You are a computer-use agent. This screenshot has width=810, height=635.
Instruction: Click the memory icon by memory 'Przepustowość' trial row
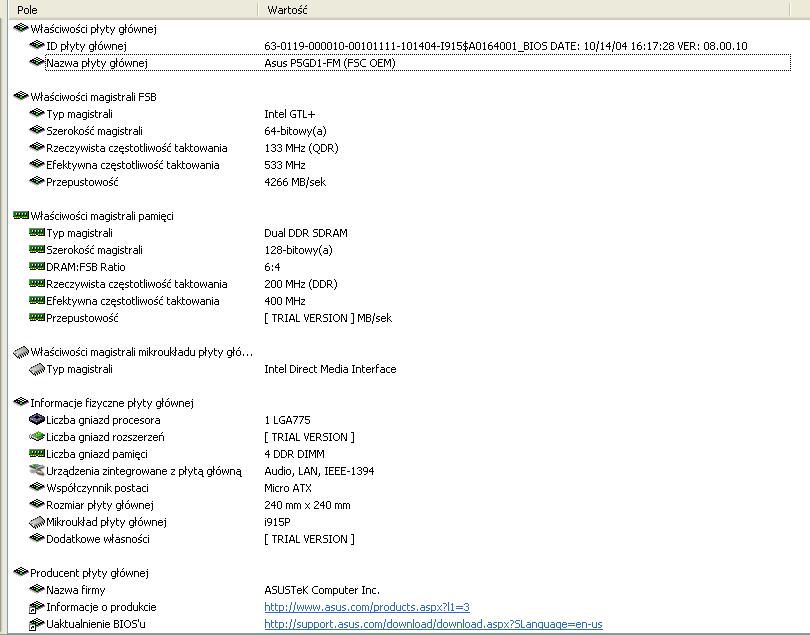pyautogui.click(x=37, y=317)
